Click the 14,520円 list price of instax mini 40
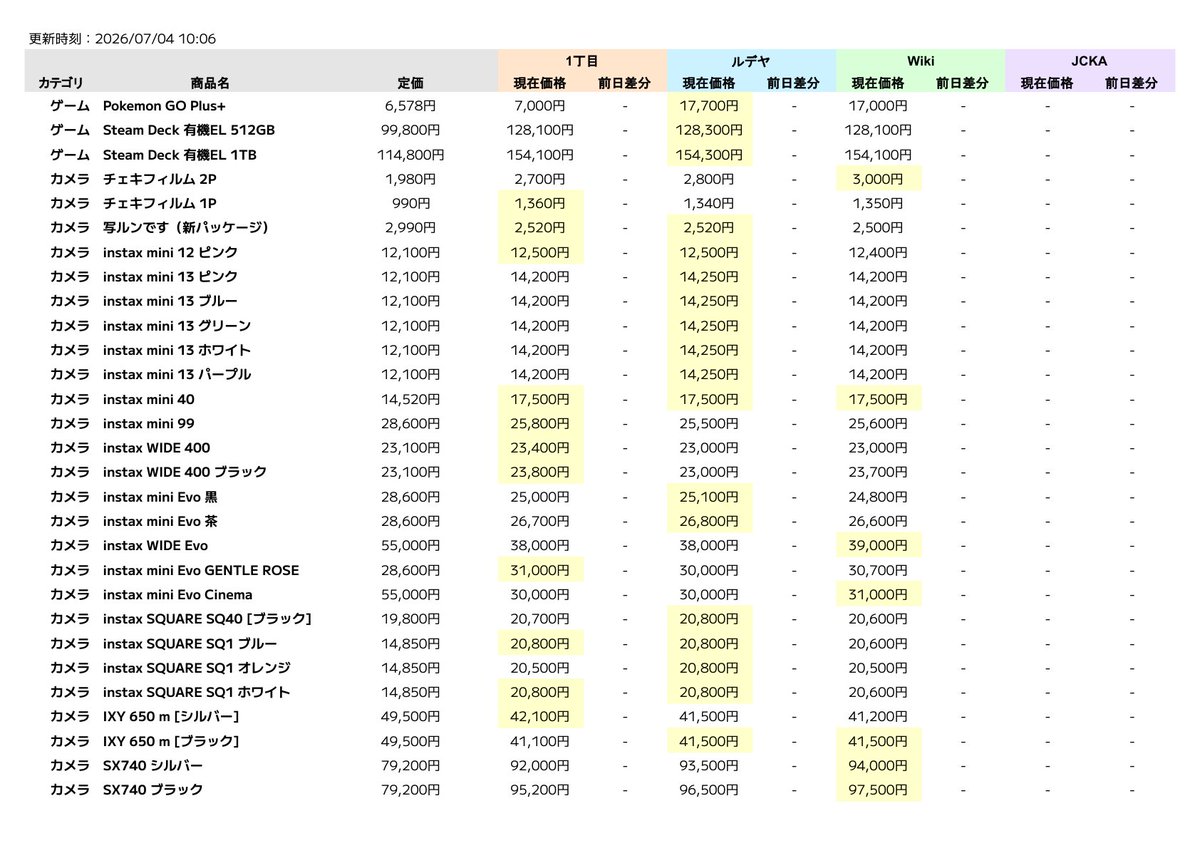The width and height of the screenshot is (1200, 848). pos(410,399)
